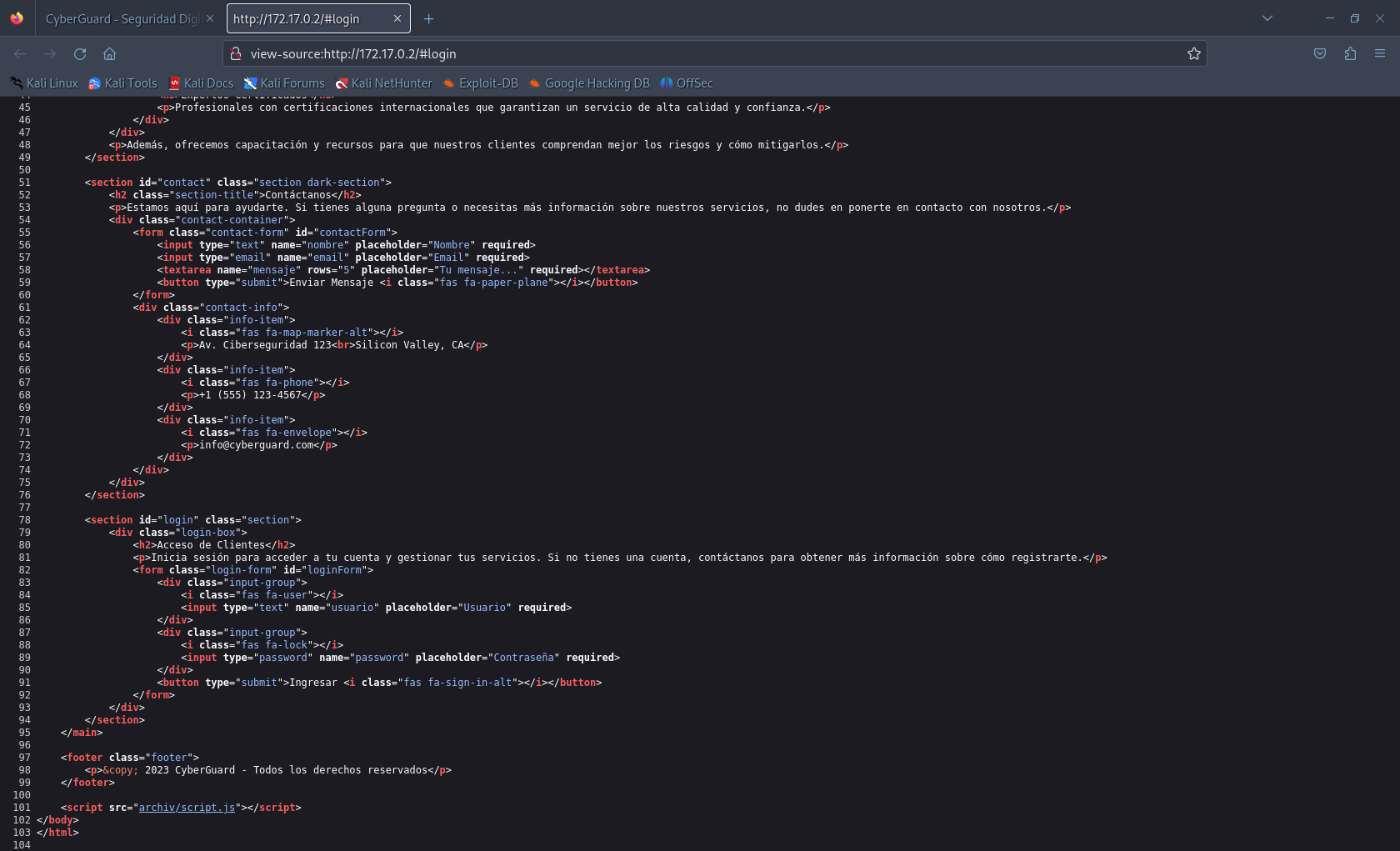Go back with the back arrow
Image resolution: width=1400 pixels, height=851 pixels.
20,53
